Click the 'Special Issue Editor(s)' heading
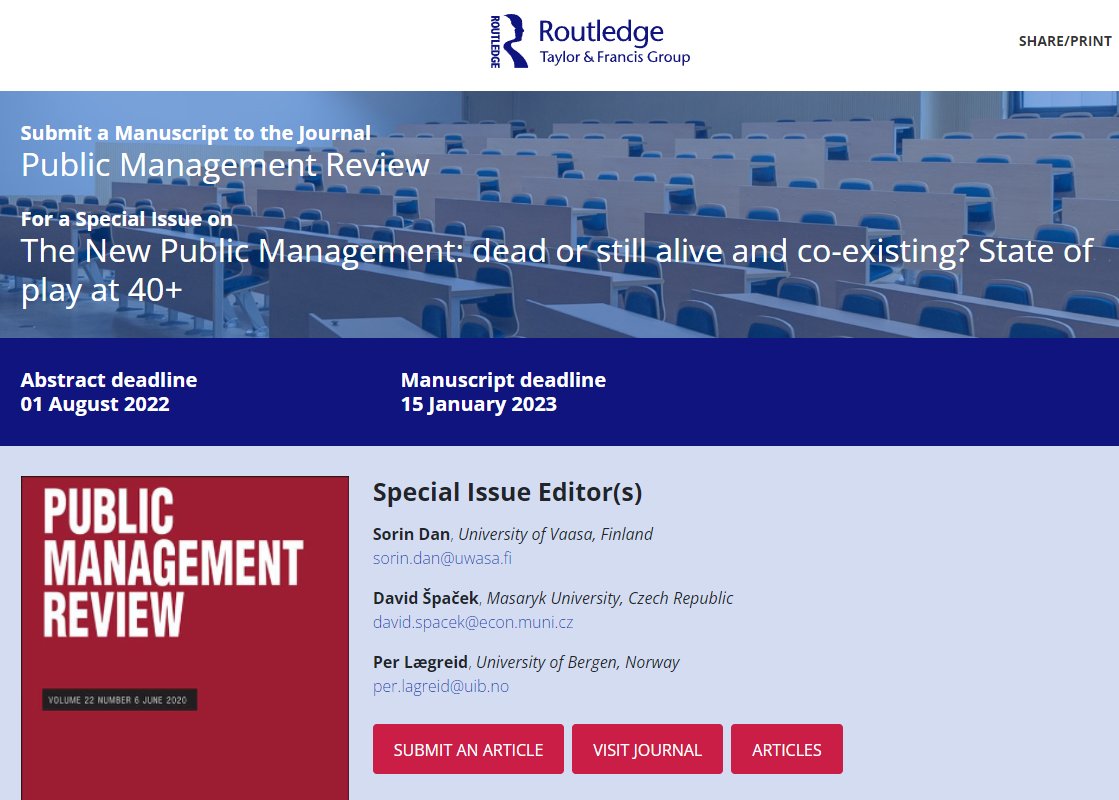This screenshot has width=1119, height=800. coord(507,492)
